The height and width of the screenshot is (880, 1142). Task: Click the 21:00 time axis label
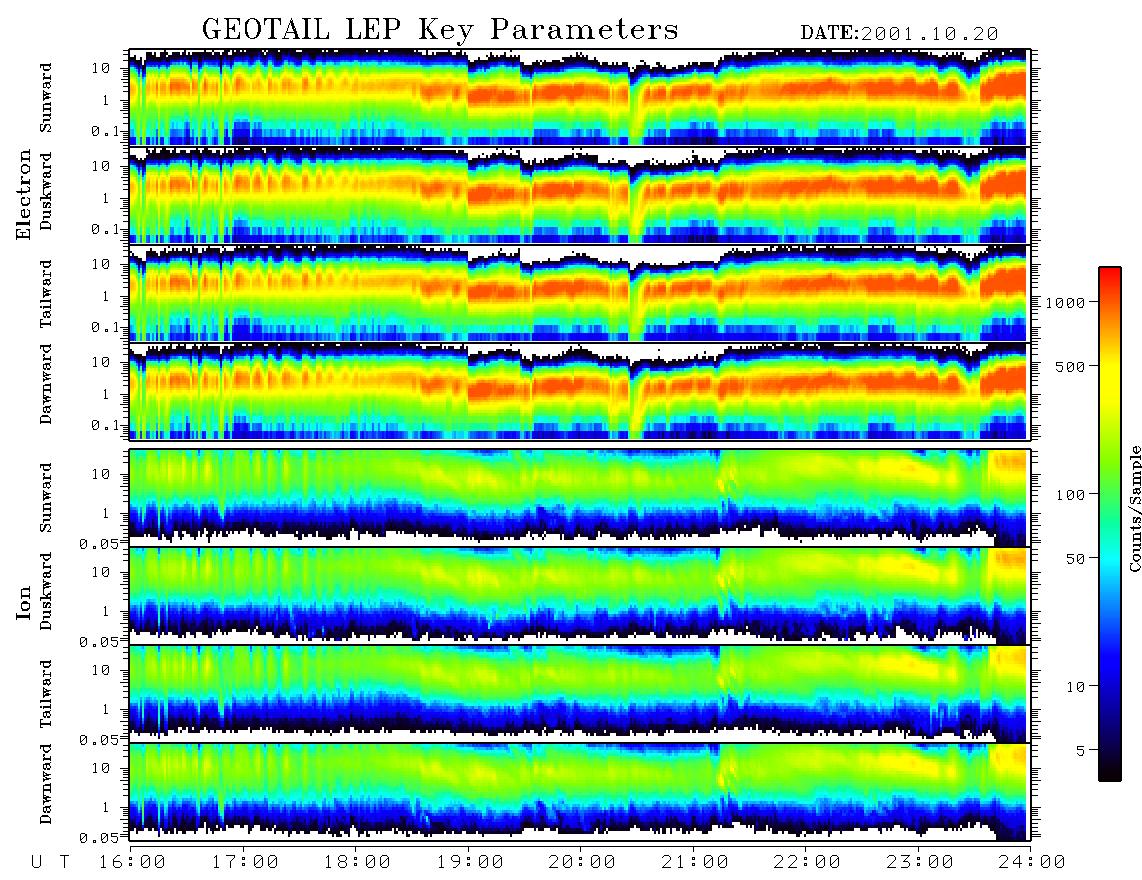[x=694, y=862]
